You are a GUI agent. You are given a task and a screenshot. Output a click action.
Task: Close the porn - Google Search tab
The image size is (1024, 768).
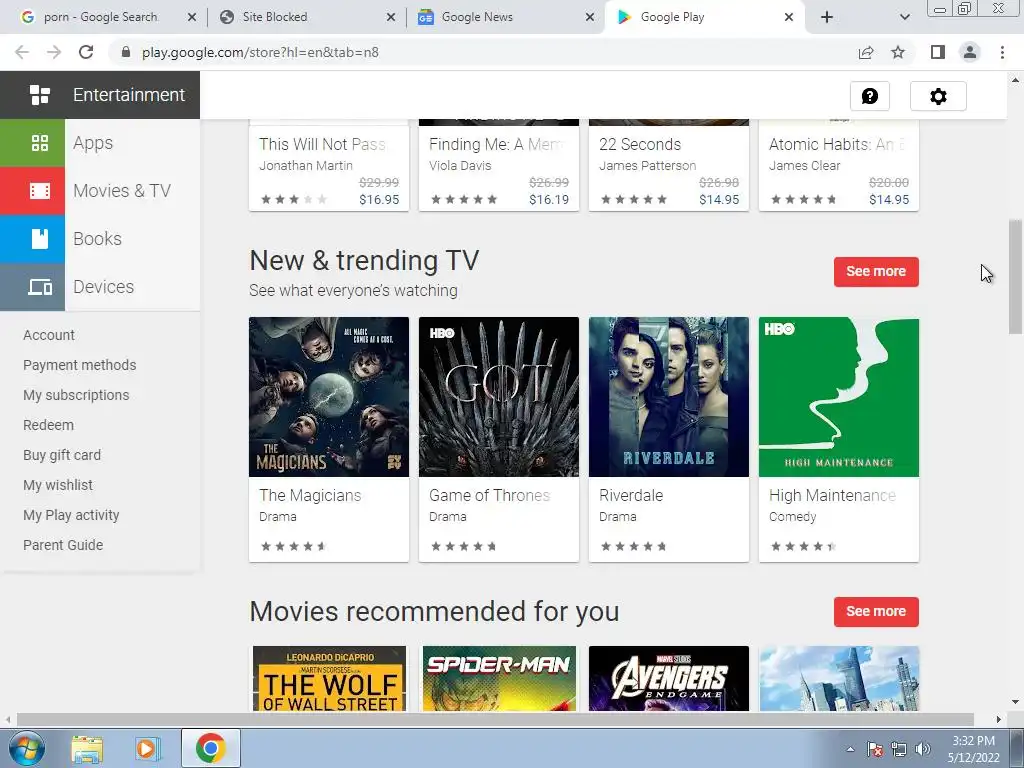(x=192, y=18)
